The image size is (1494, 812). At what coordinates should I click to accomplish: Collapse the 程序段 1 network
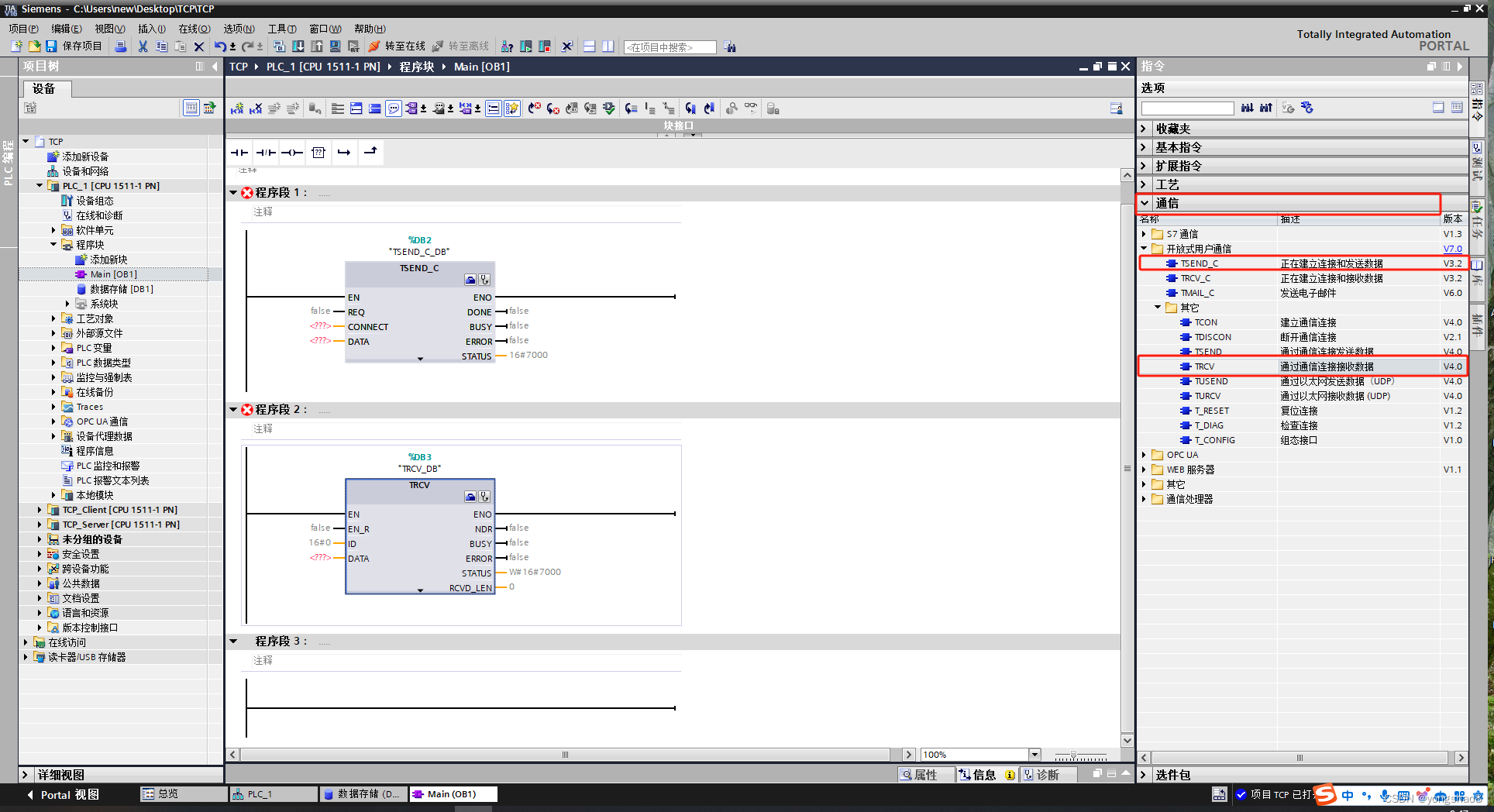click(x=233, y=192)
